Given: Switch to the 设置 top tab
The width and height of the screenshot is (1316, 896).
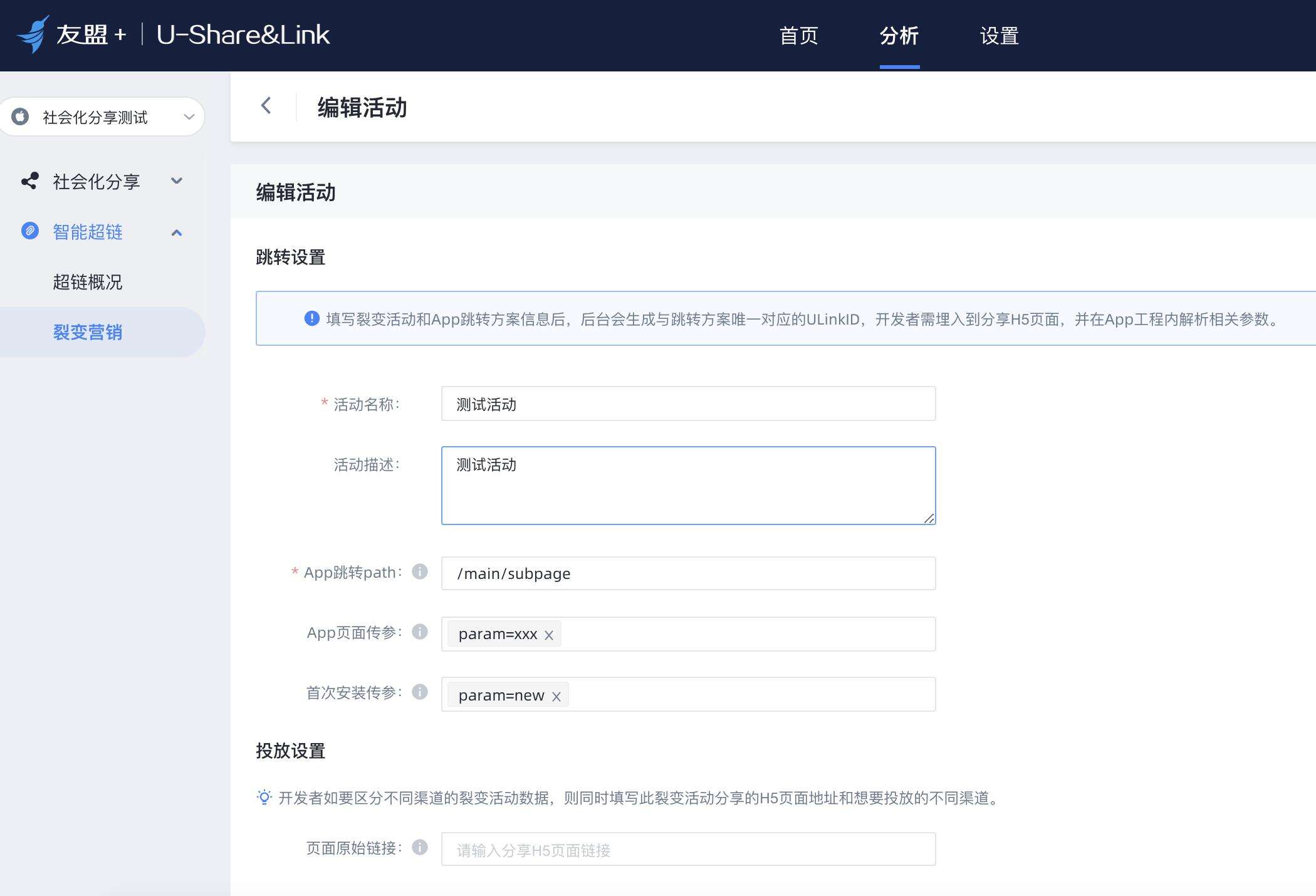Looking at the screenshot, I should [x=1000, y=36].
